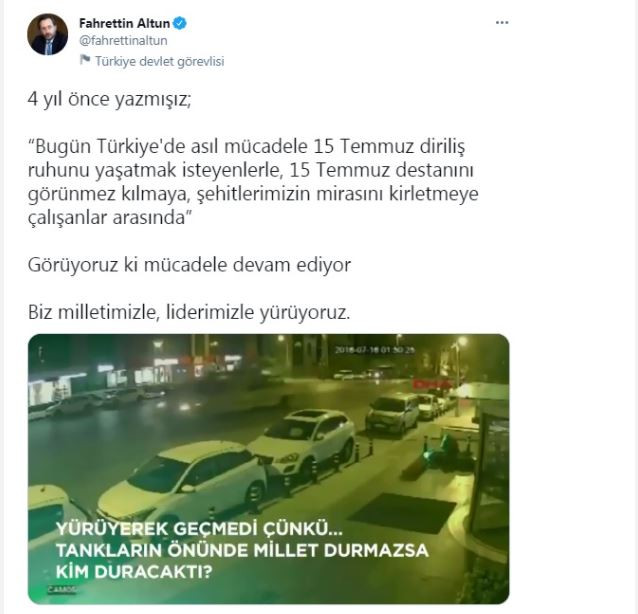Click the government official flag icon
638x614 pixels.
85,60
